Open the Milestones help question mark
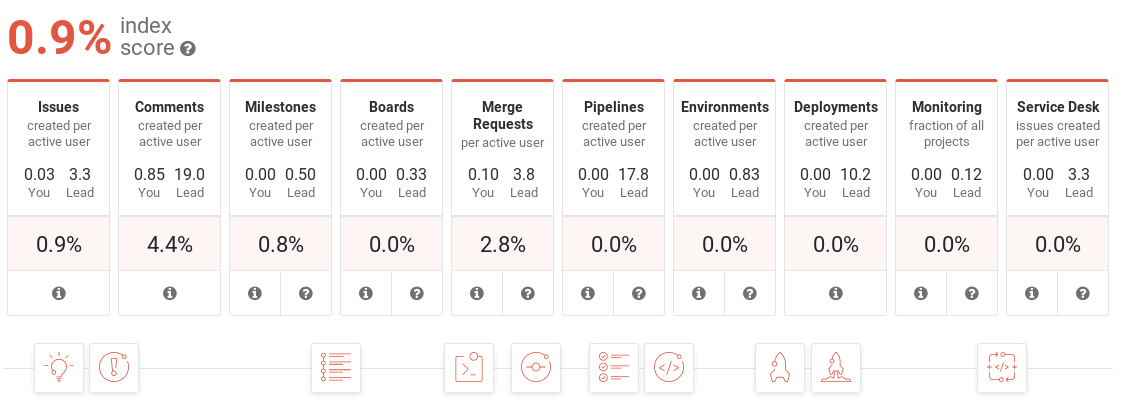The height and width of the screenshot is (402, 1129). (306, 293)
